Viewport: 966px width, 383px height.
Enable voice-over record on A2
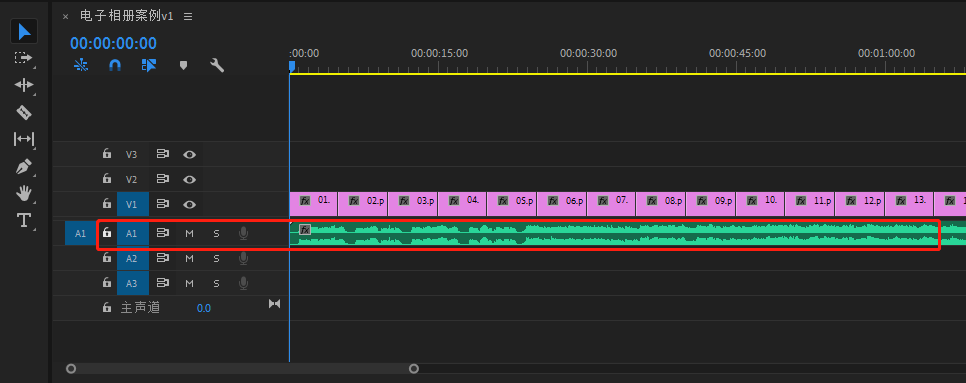[244, 259]
